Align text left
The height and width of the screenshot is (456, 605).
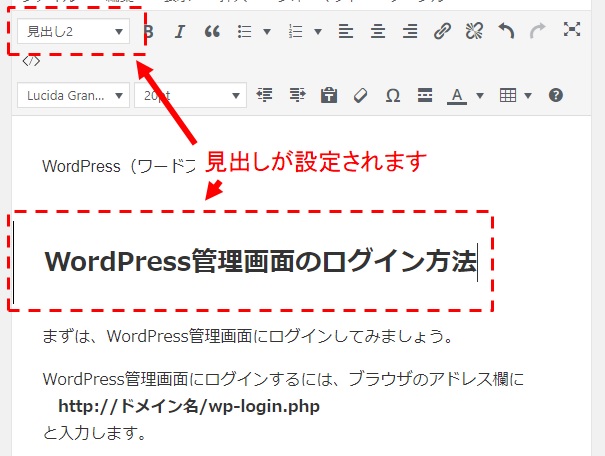346,31
